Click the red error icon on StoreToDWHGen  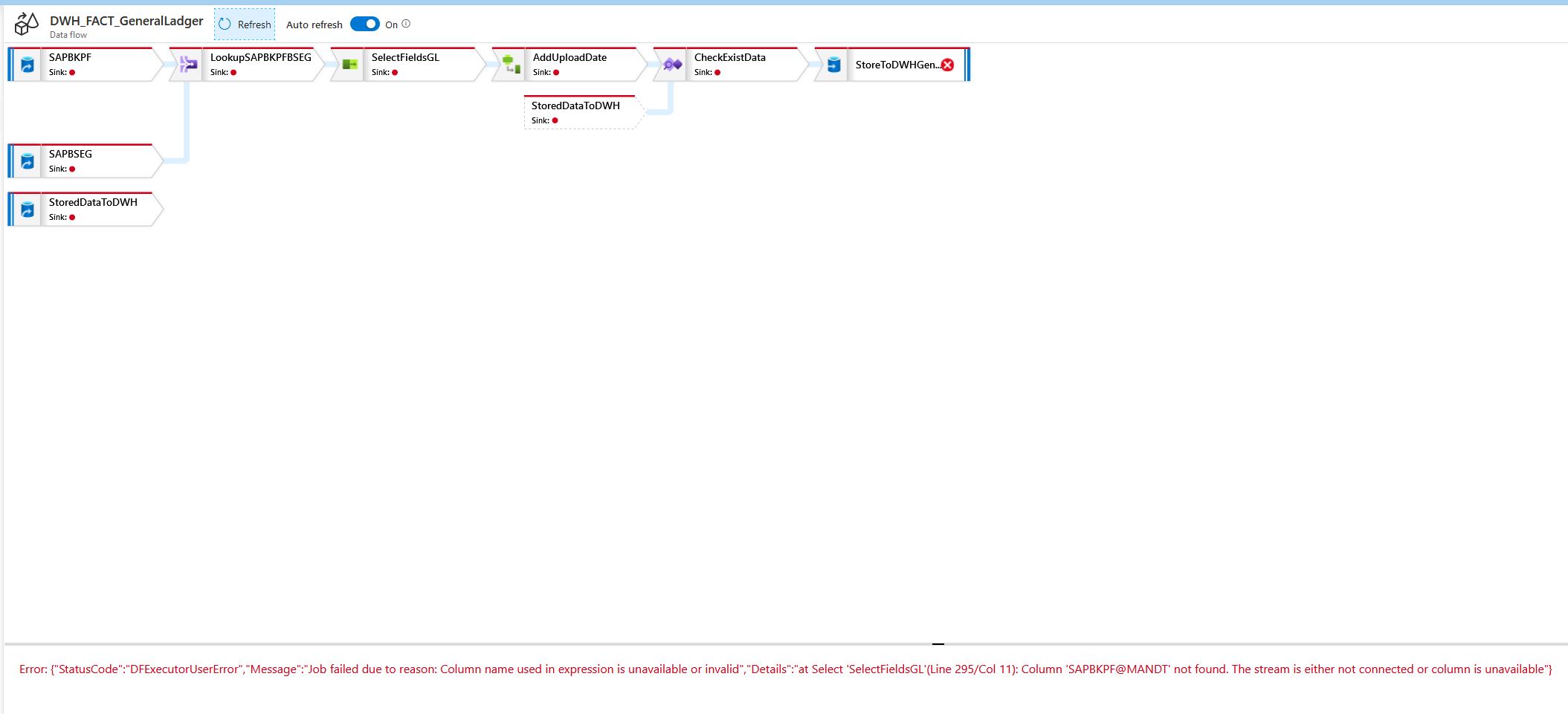(x=947, y=65)
